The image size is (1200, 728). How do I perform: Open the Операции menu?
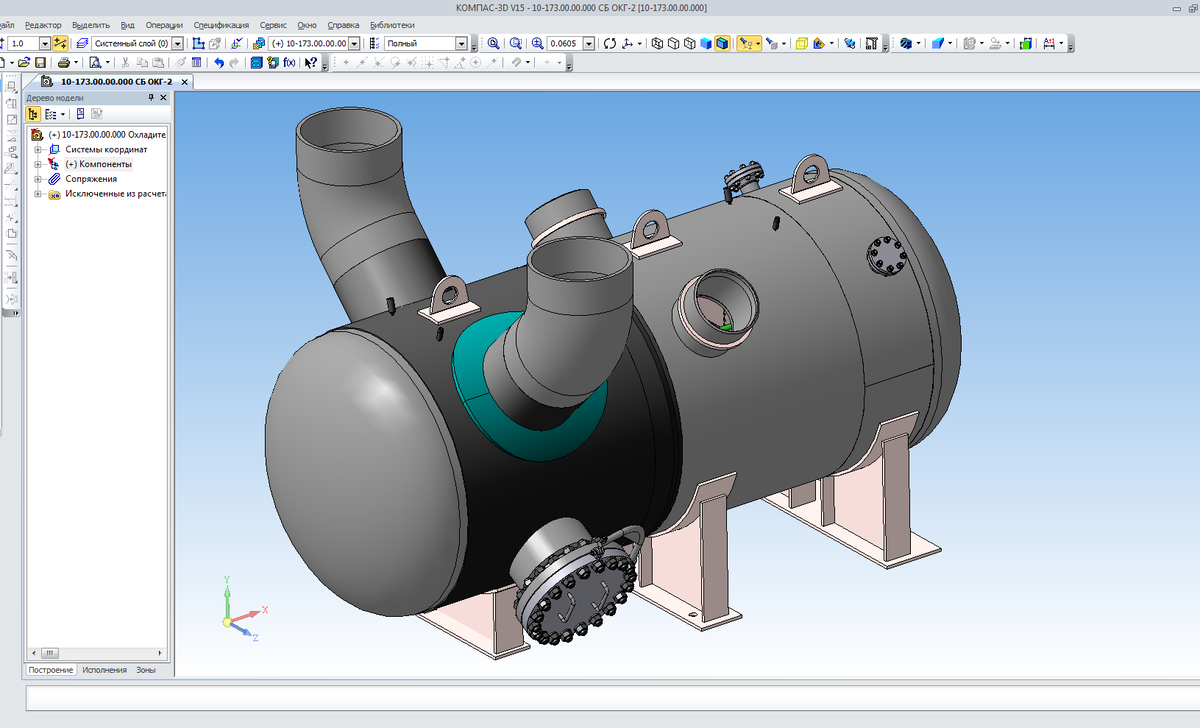[x=165, y=24]
